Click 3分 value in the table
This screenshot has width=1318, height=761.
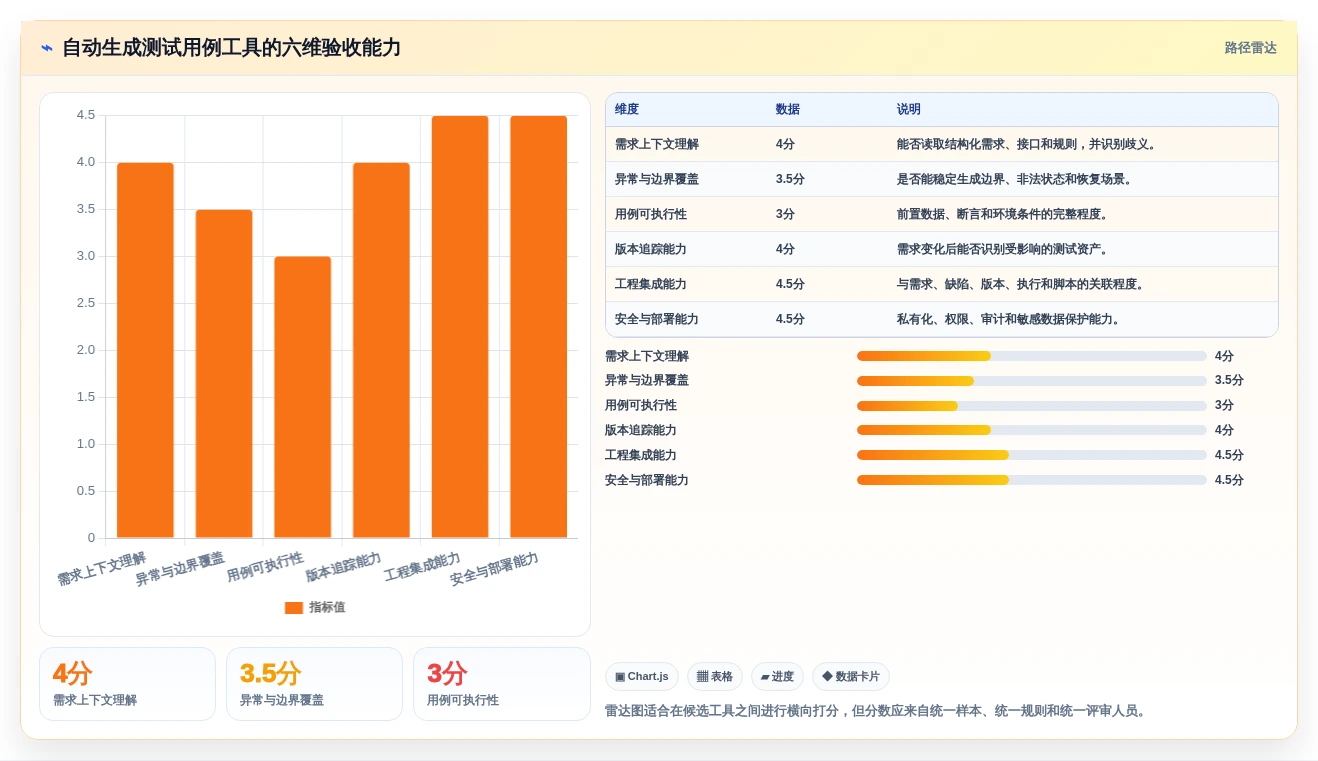pyautogui.click(x=786, y=214)
